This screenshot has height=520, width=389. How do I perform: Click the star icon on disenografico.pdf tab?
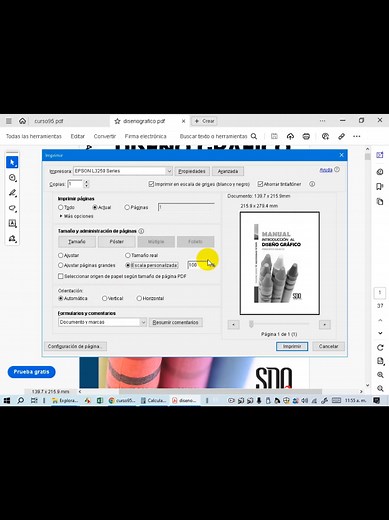pyautogui.click(x=117, y=121)
